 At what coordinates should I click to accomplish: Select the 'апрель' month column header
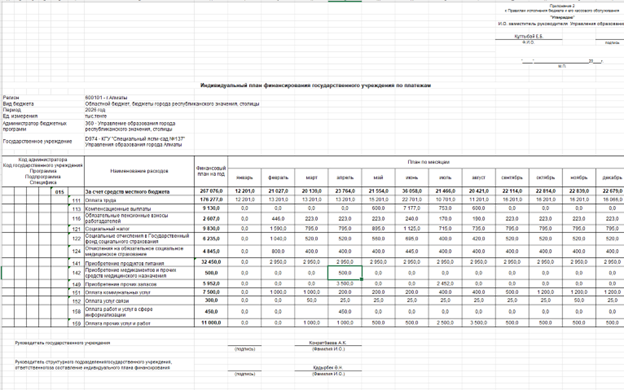click(x=345, y=177)
